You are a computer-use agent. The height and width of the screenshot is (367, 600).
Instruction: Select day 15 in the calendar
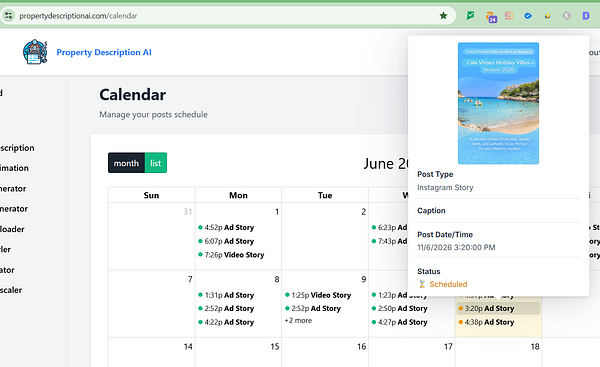pos(275,347)
